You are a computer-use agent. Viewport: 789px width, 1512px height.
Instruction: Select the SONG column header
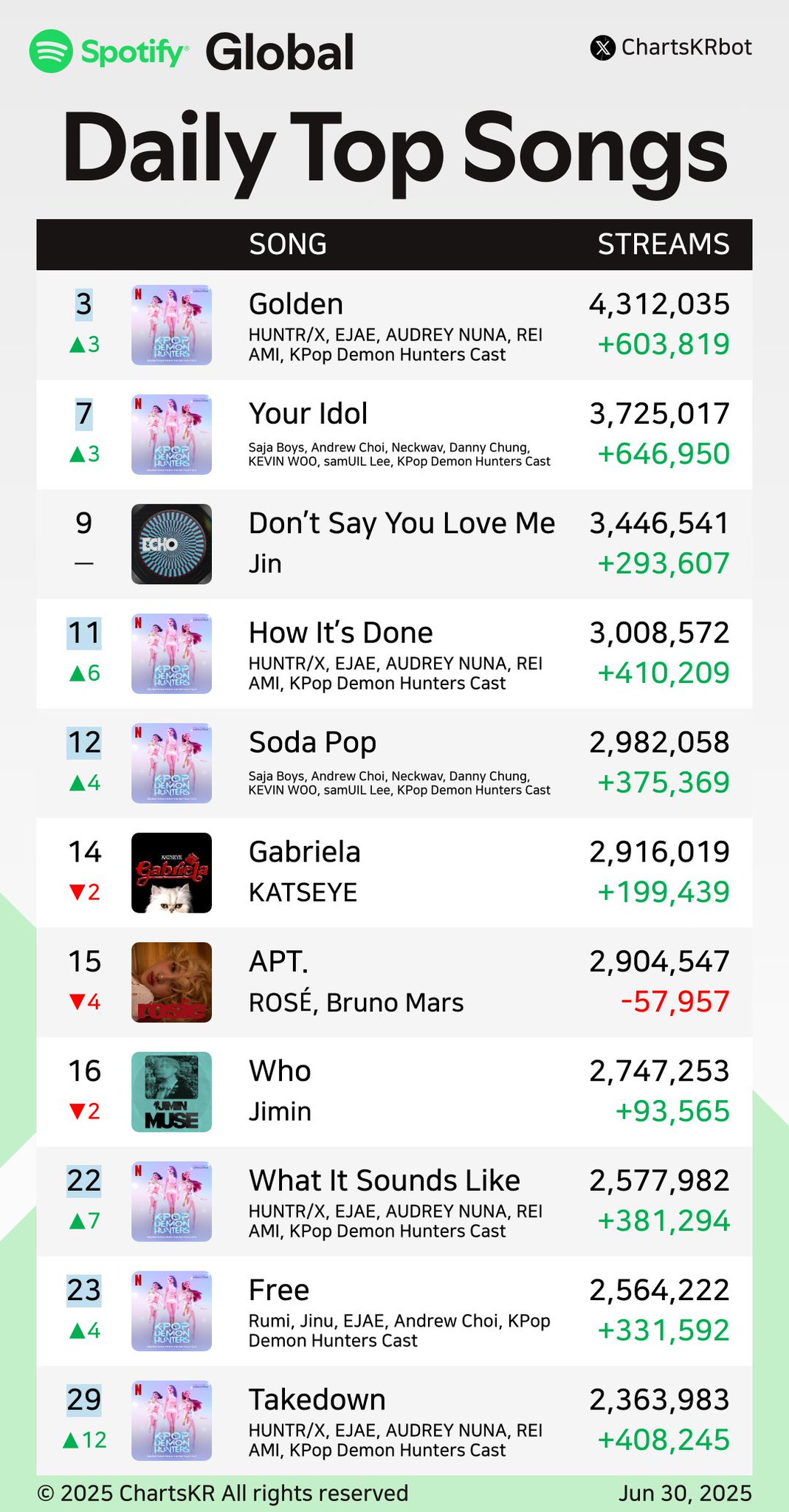[x=288, y=244]
